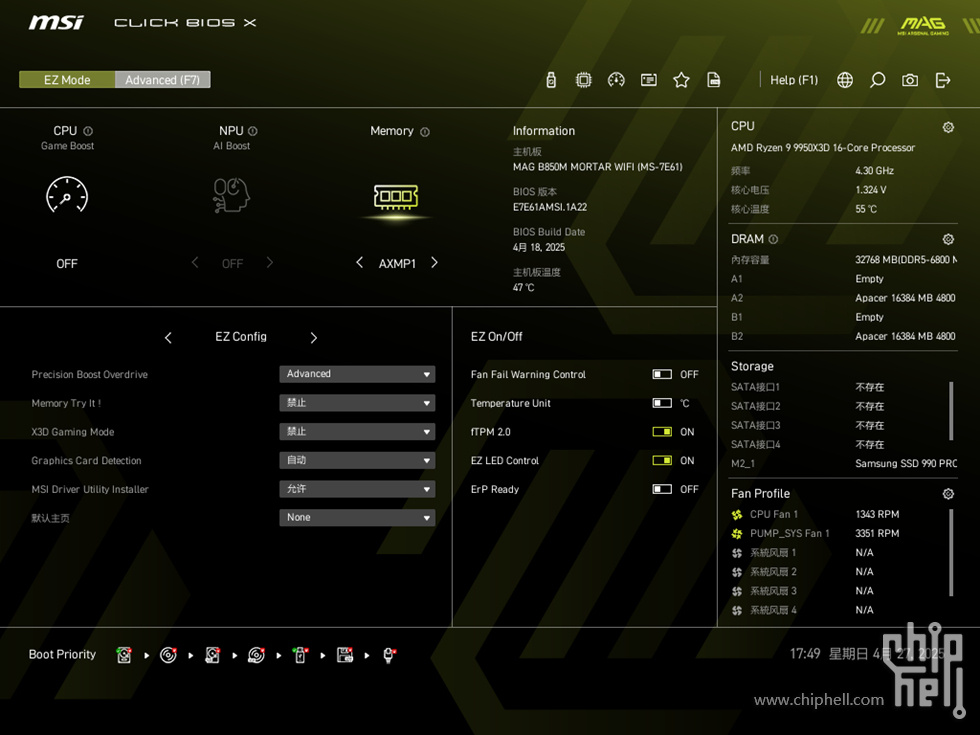The width and height of the screenshot is (980, 735).
Task: Open the hardware monitor toolbar icon
Action: (649, 80)
